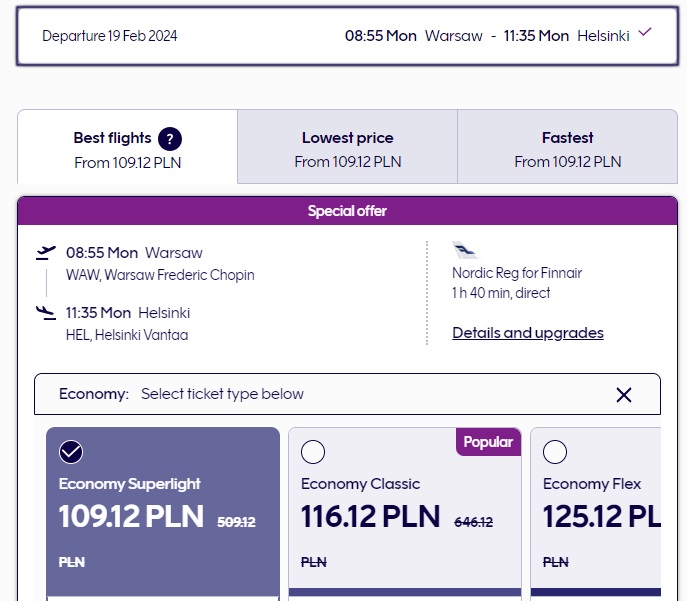Image resolution: width=687 pixels, height=601 pixels.
Task: Click the departure airplane takeoff icon
Action: tap(45, 253)
